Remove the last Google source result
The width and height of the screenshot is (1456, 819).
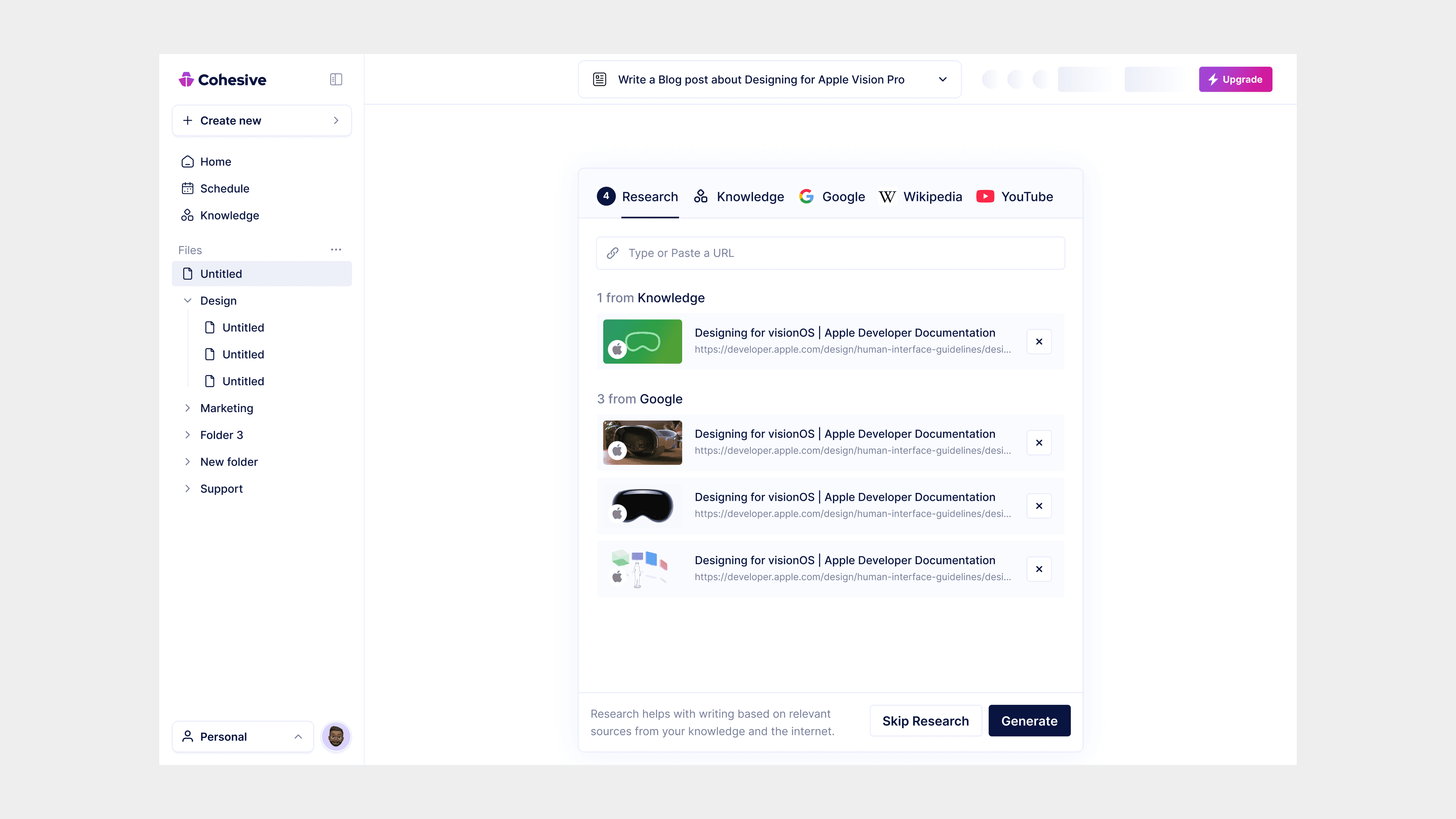click(1039, 569)
